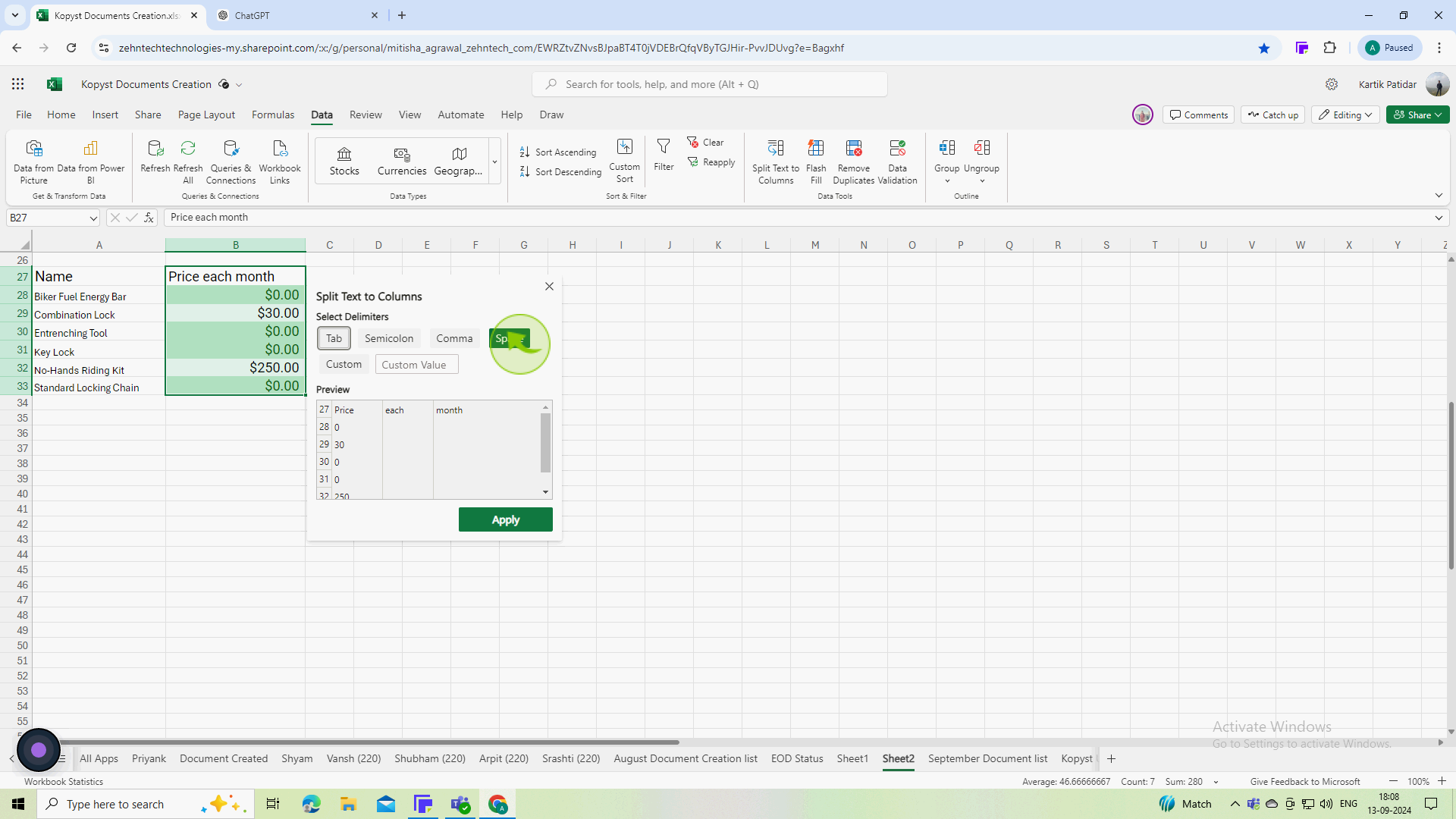The height and width of the screenshot is (819, 1456).
Task: Open the Comments pane
Action: click(x=1198, y=115)
